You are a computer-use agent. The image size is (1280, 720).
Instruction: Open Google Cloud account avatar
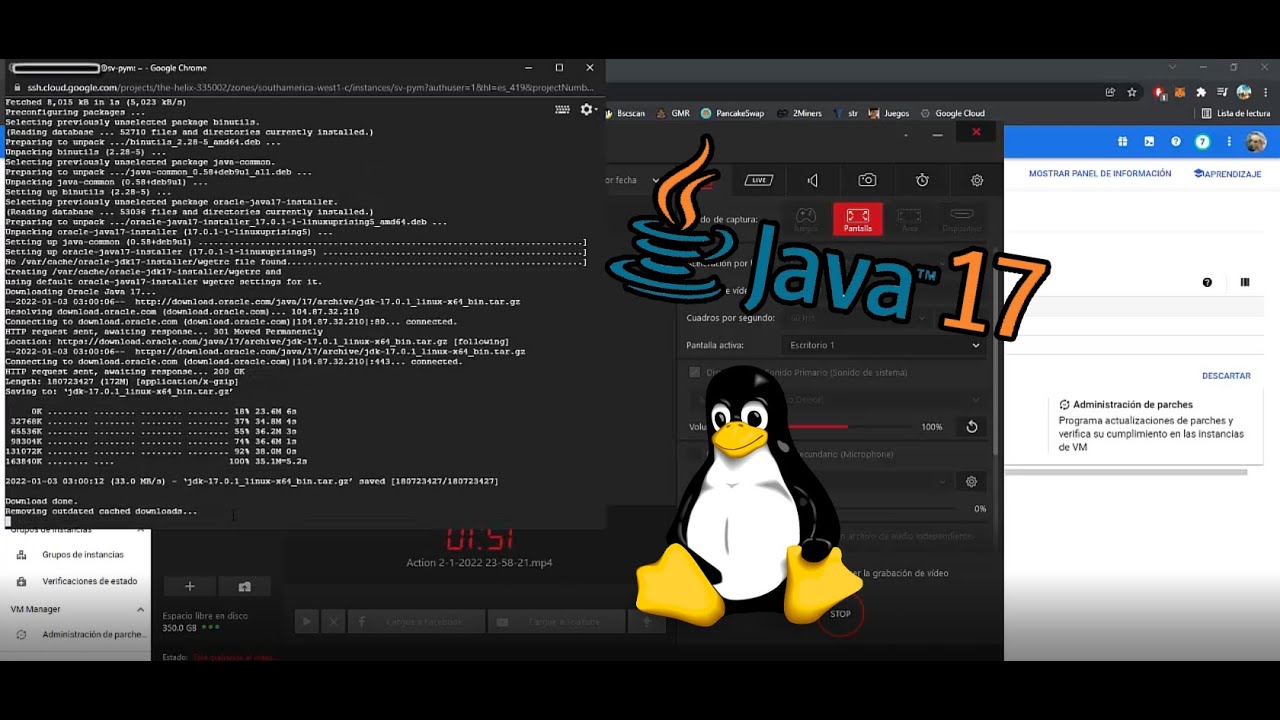click(x=1256, y=142)
